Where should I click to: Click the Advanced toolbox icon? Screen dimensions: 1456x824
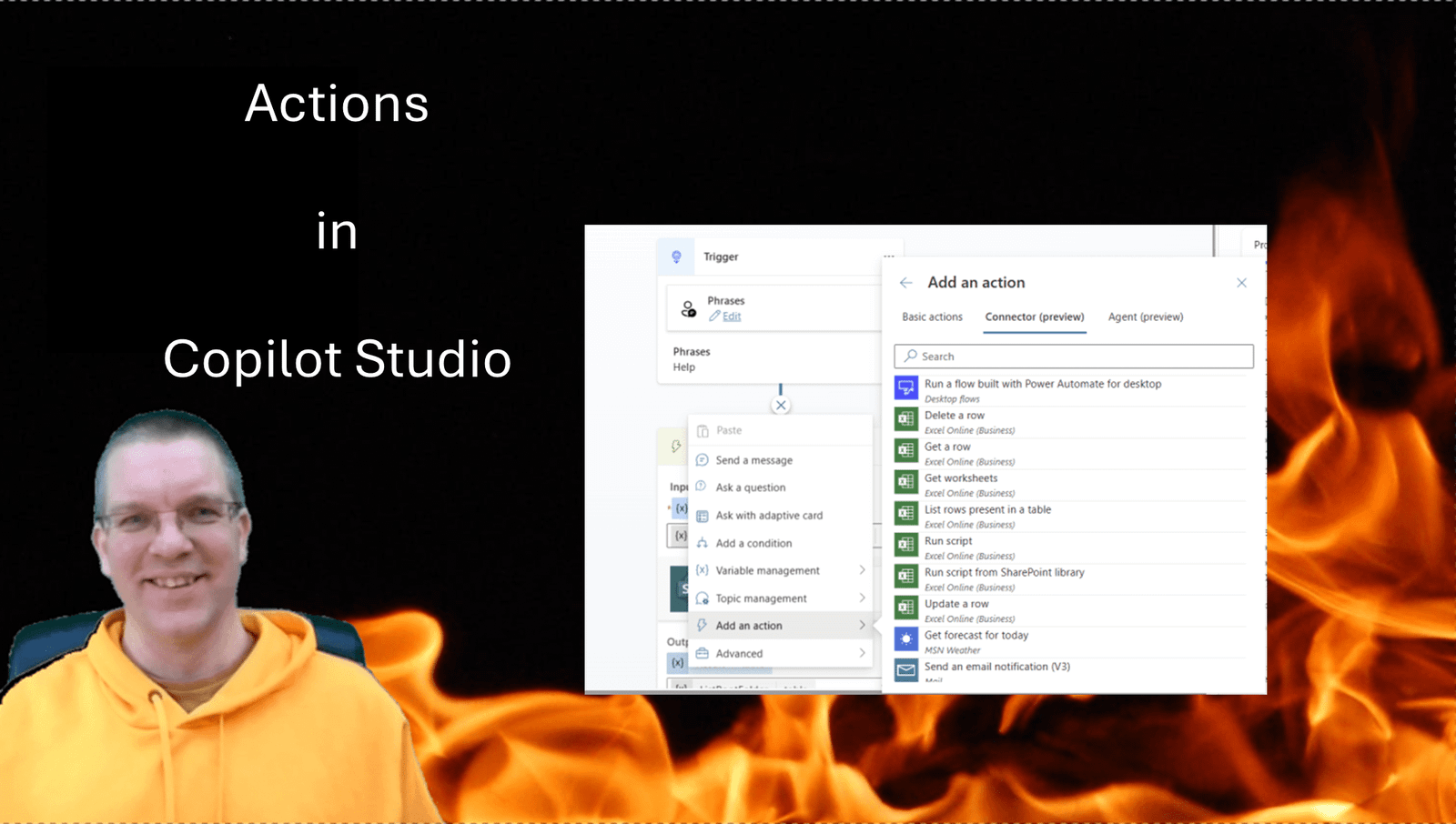[702, 653]
